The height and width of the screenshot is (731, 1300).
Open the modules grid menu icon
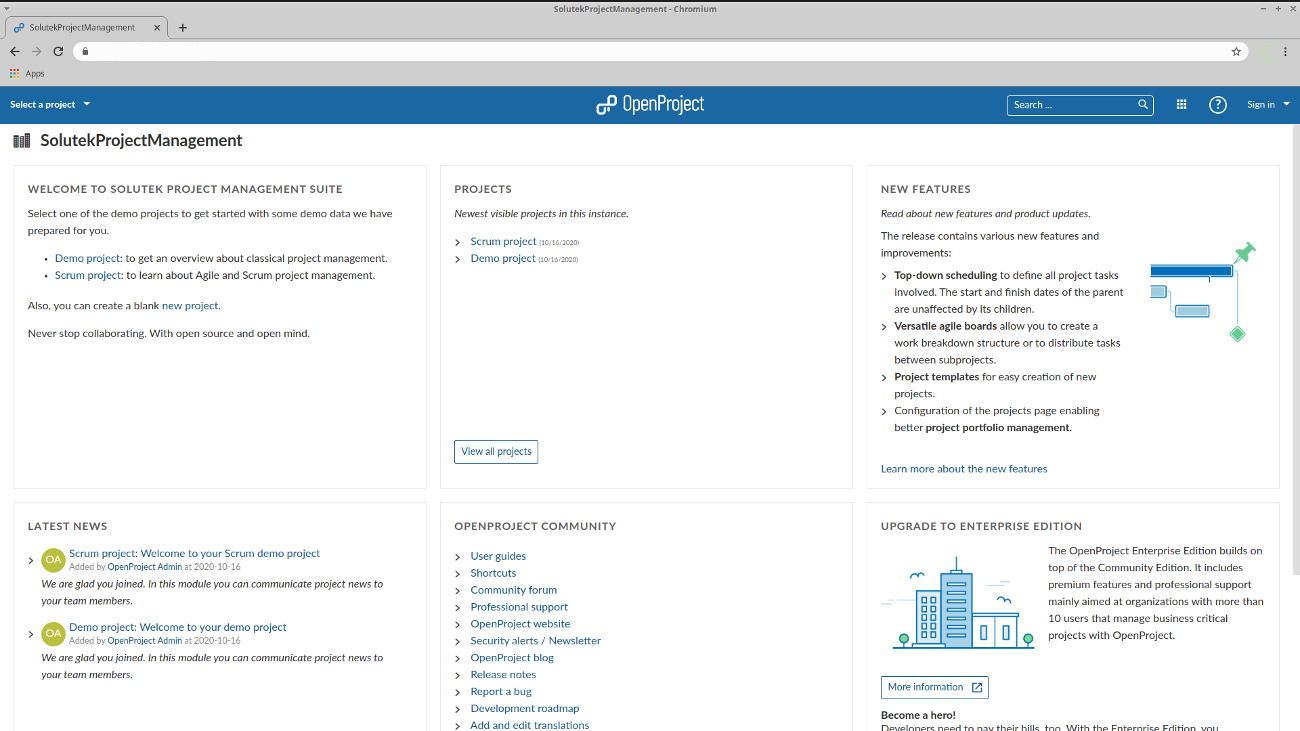pos(1181,104)
